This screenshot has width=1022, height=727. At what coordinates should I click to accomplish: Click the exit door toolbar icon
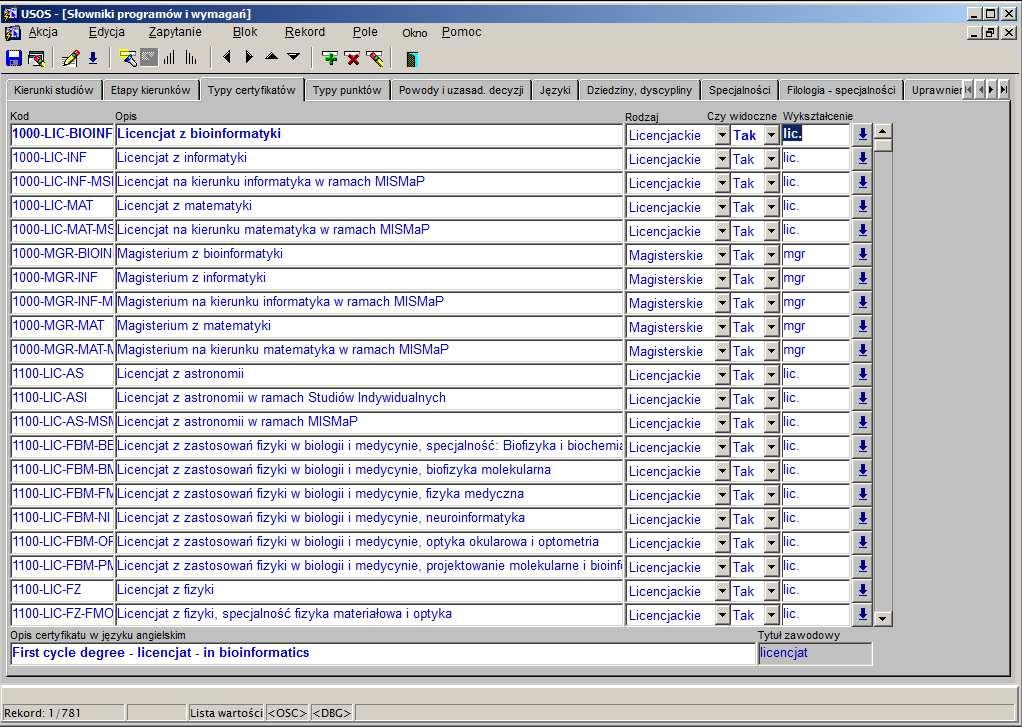pyautogui.click(x=412, y=59)
